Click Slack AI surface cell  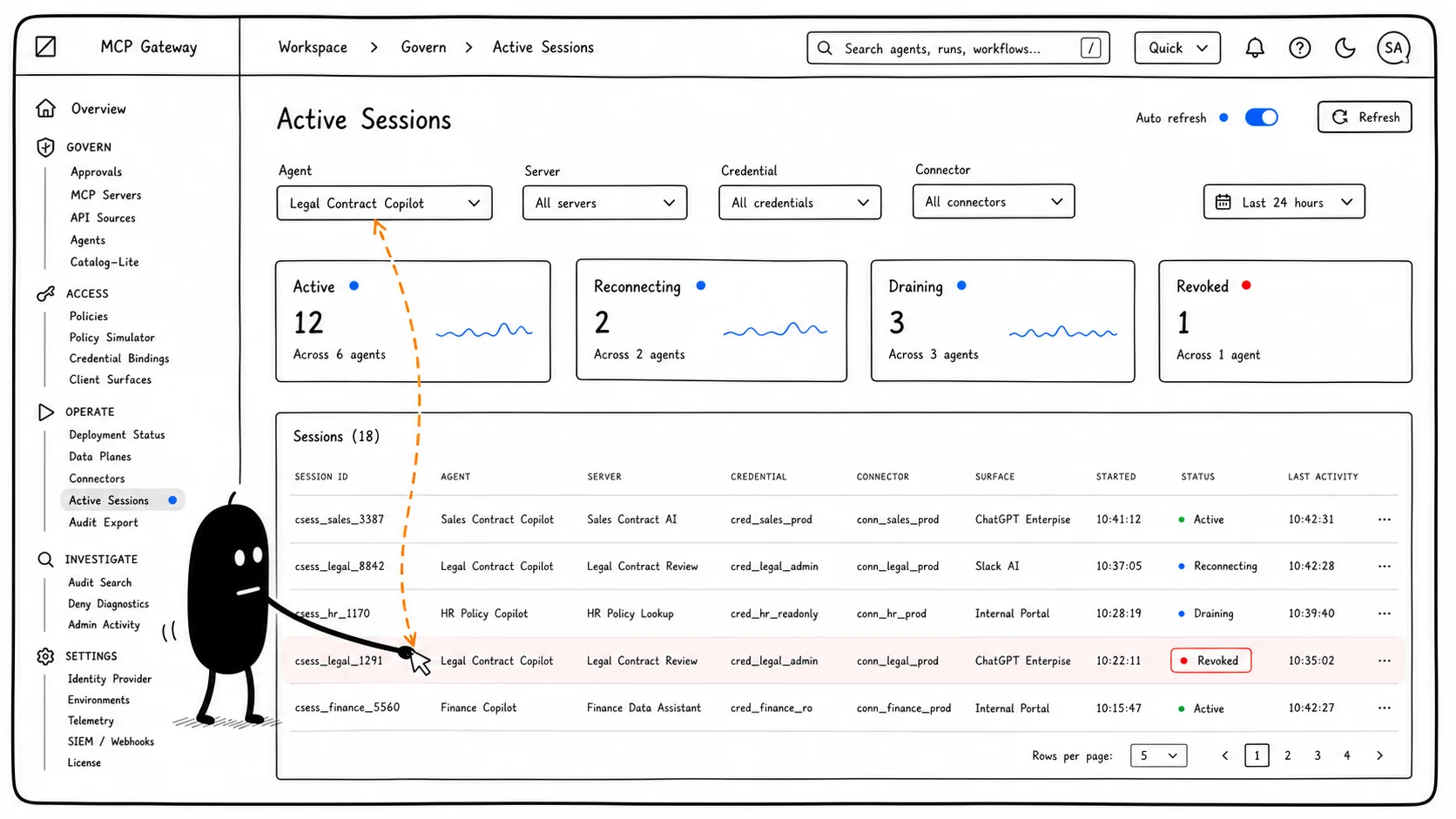click(997, 567)
